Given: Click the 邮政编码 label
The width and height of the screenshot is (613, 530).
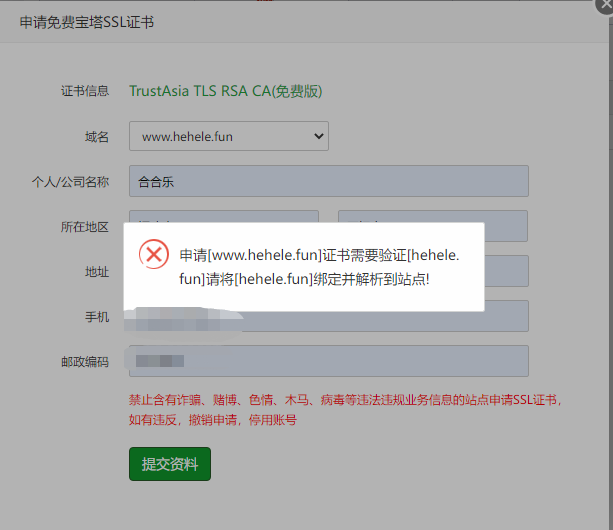Looking at the screenshot, I should (x=85, y=362).
